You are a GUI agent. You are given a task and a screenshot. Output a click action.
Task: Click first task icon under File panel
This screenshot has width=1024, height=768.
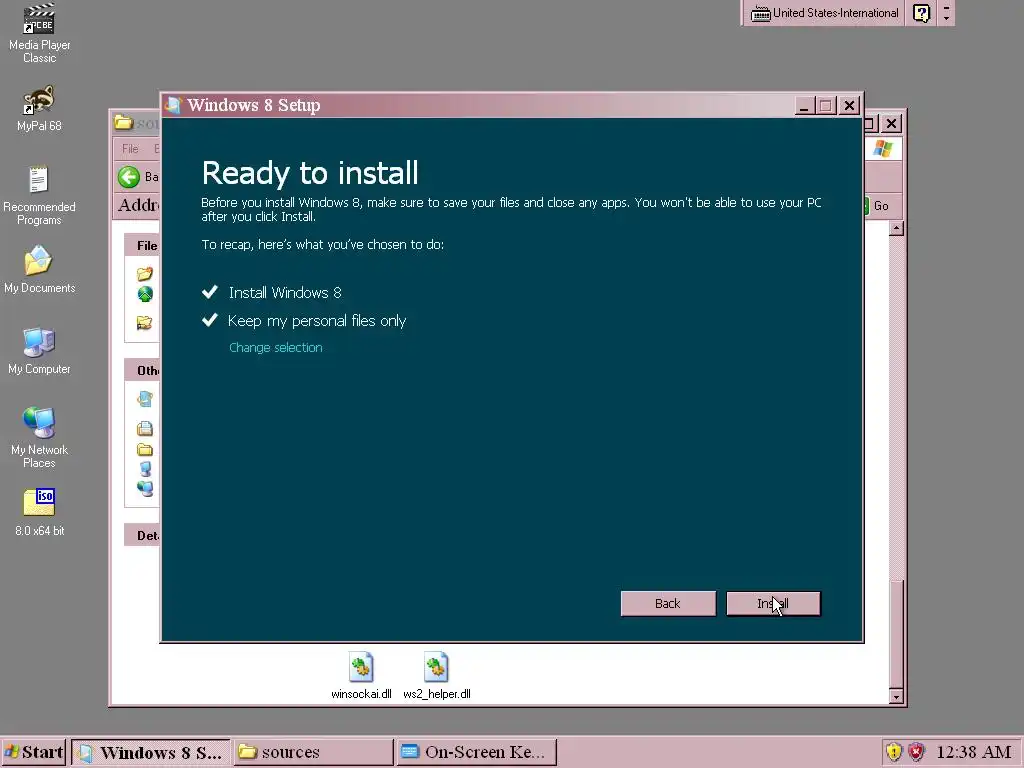tap(145, 274)
